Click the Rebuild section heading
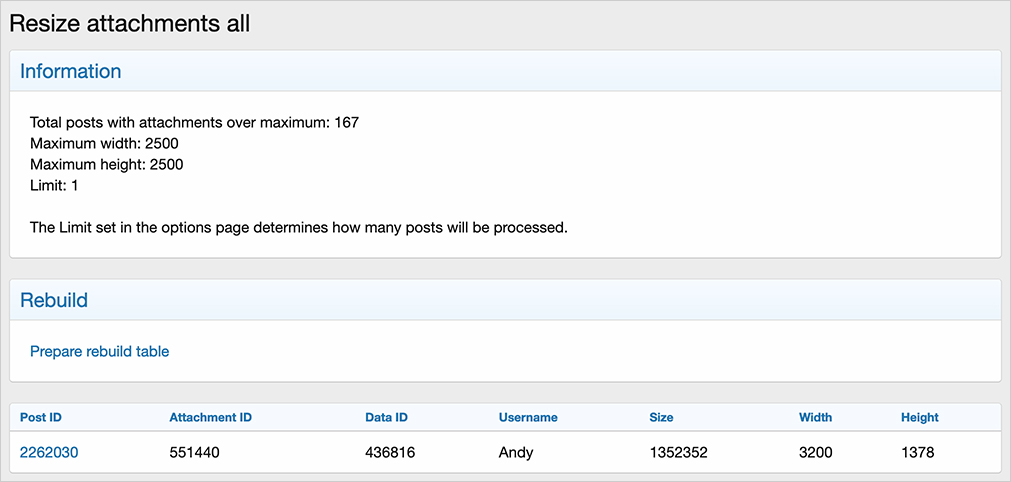The height and width of the screenshot is (482, 1011). (54, 299)
